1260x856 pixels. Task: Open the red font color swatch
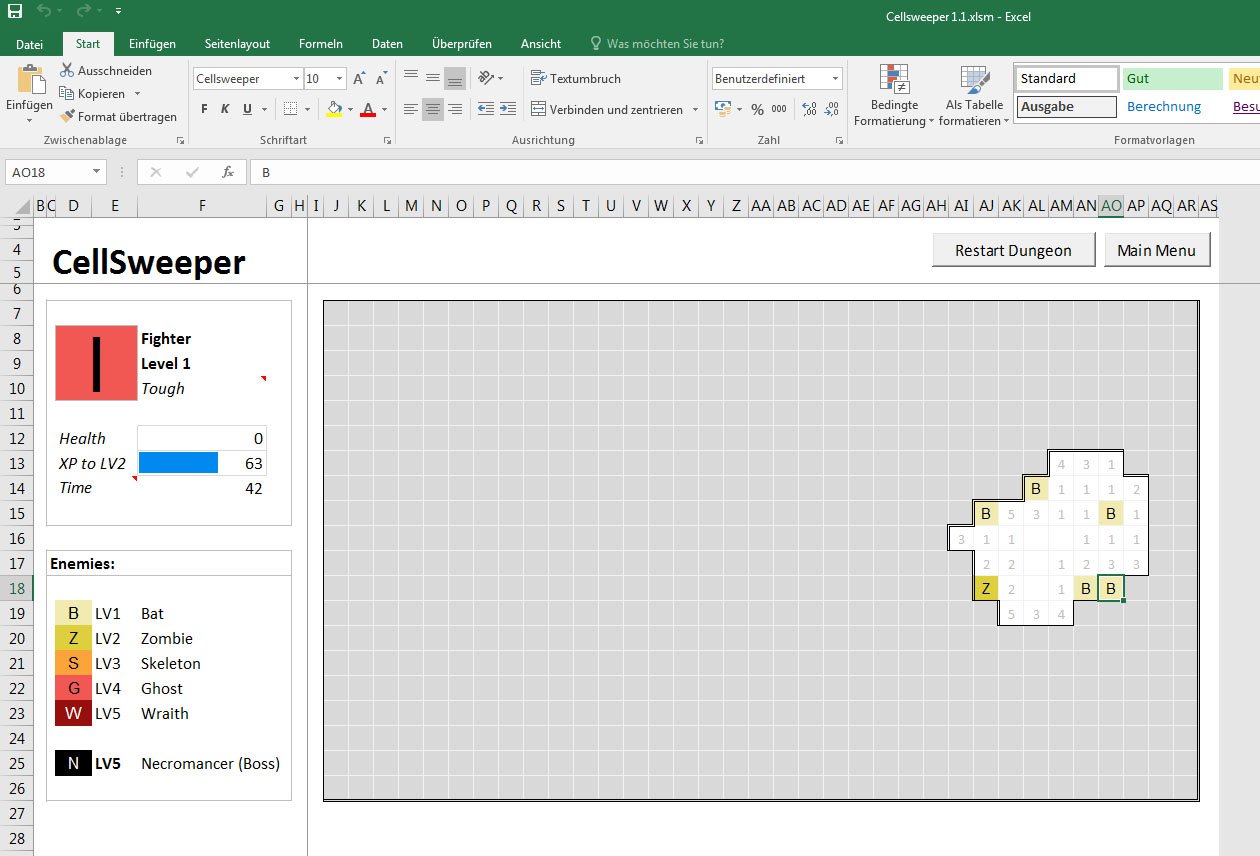[368, 109]
